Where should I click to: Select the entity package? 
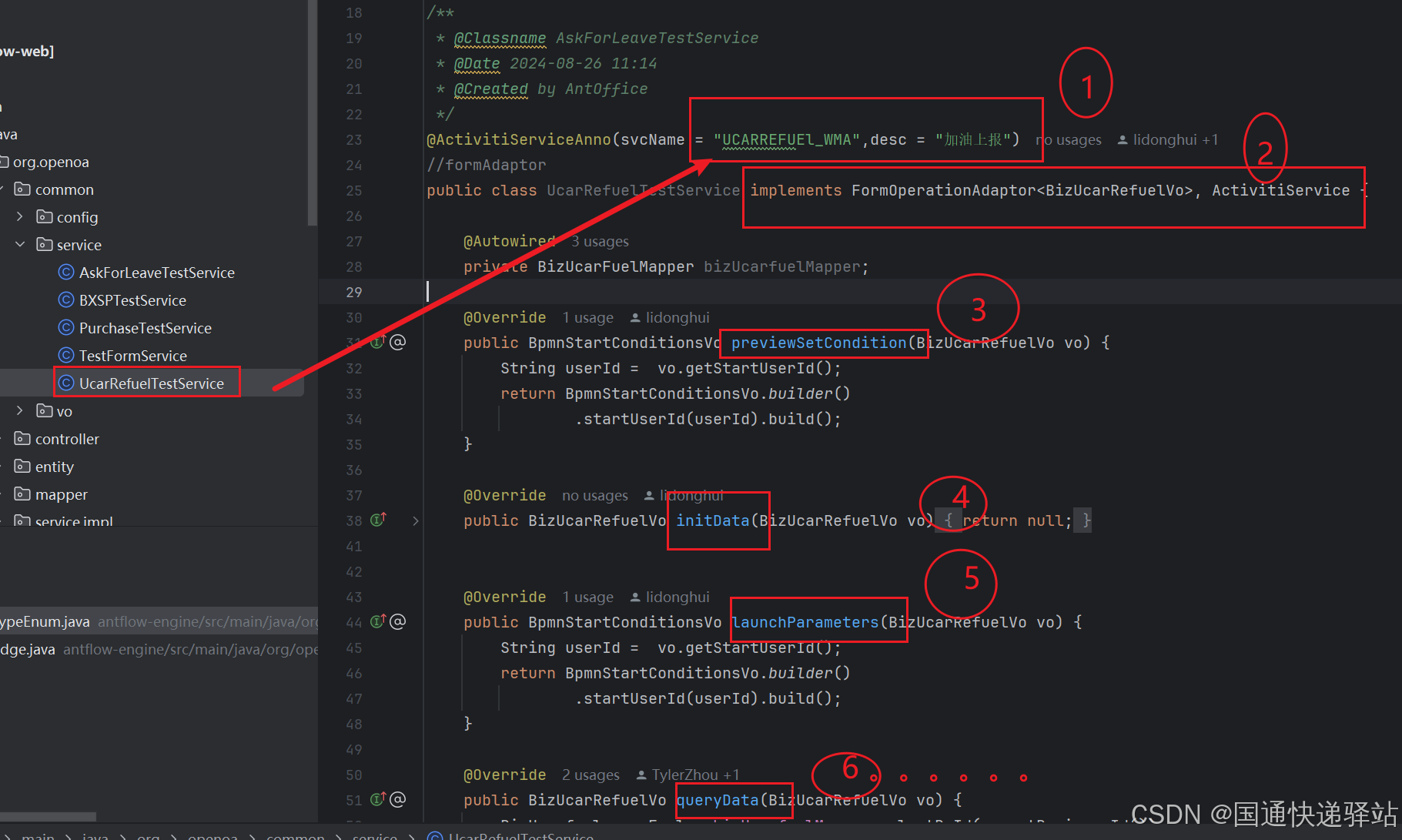pyautogui.click(x=55, y=467)
